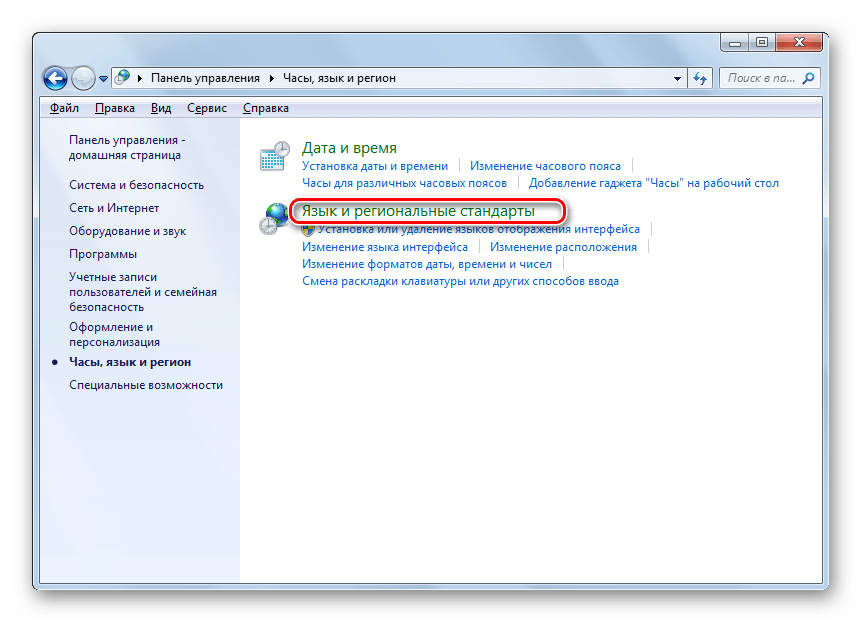This screenshot has height=623, width=862.
Task: Open Сеть и Интернет category
Action: click(x=114, y=208)
